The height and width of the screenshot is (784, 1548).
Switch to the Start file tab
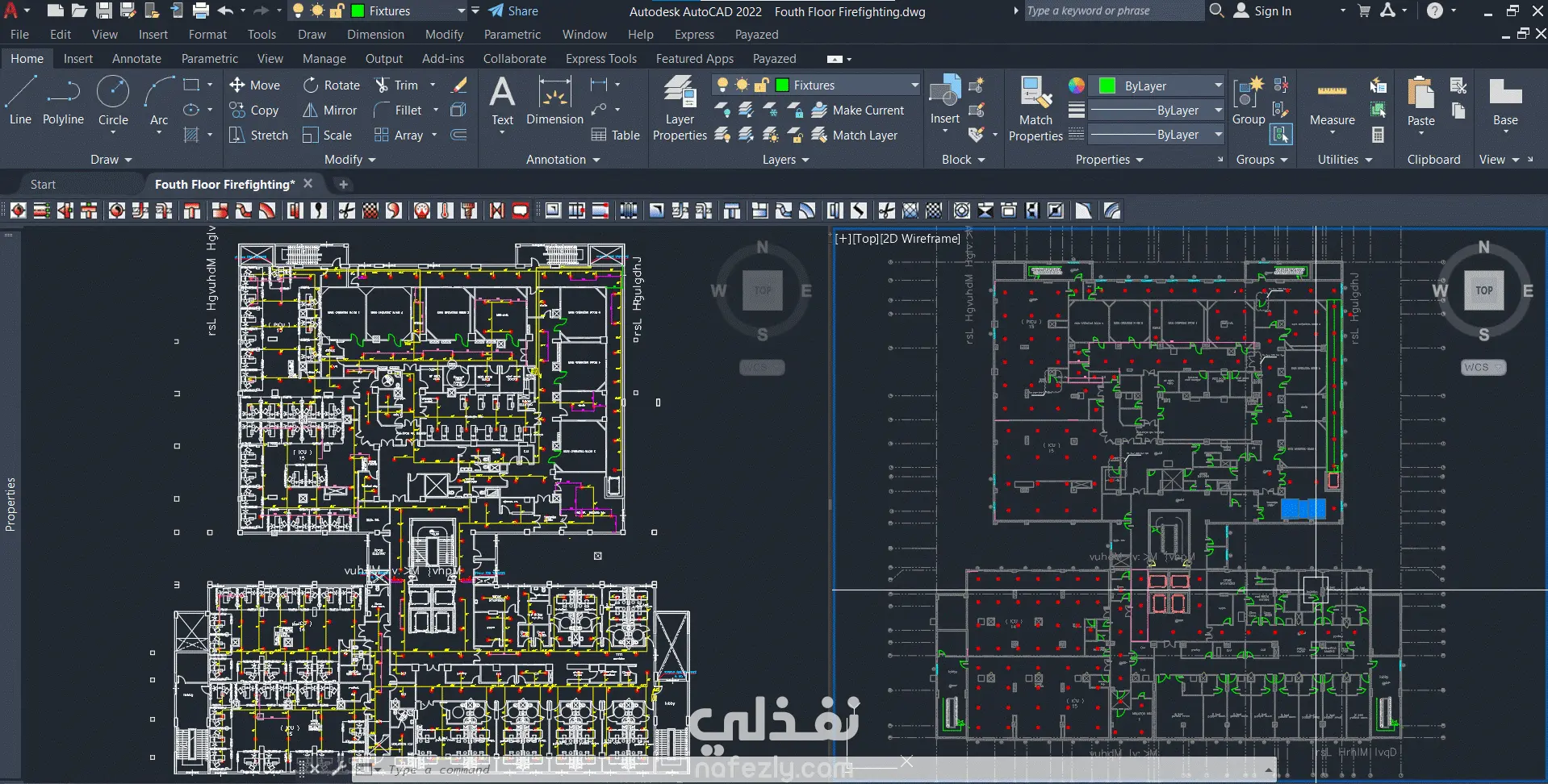pos(43,184)
